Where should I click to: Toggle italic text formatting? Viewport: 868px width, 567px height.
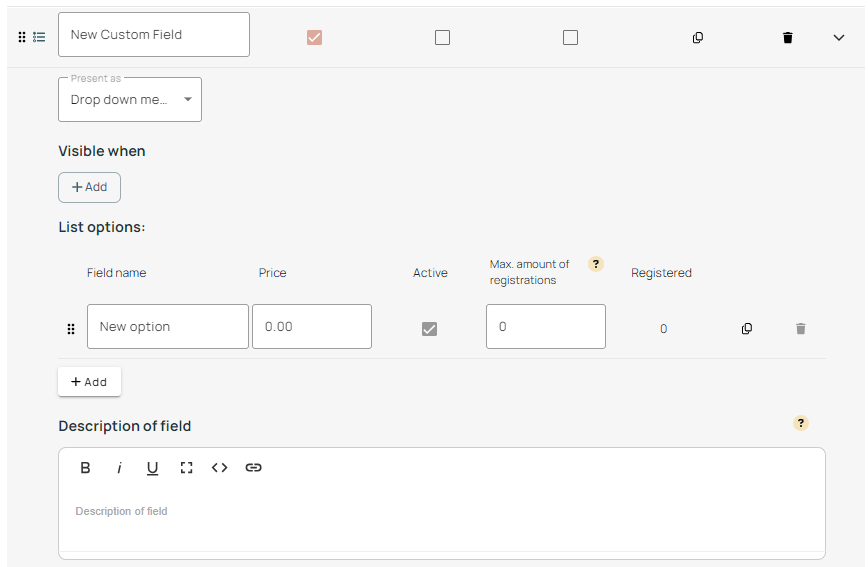(x=119, y=468)
